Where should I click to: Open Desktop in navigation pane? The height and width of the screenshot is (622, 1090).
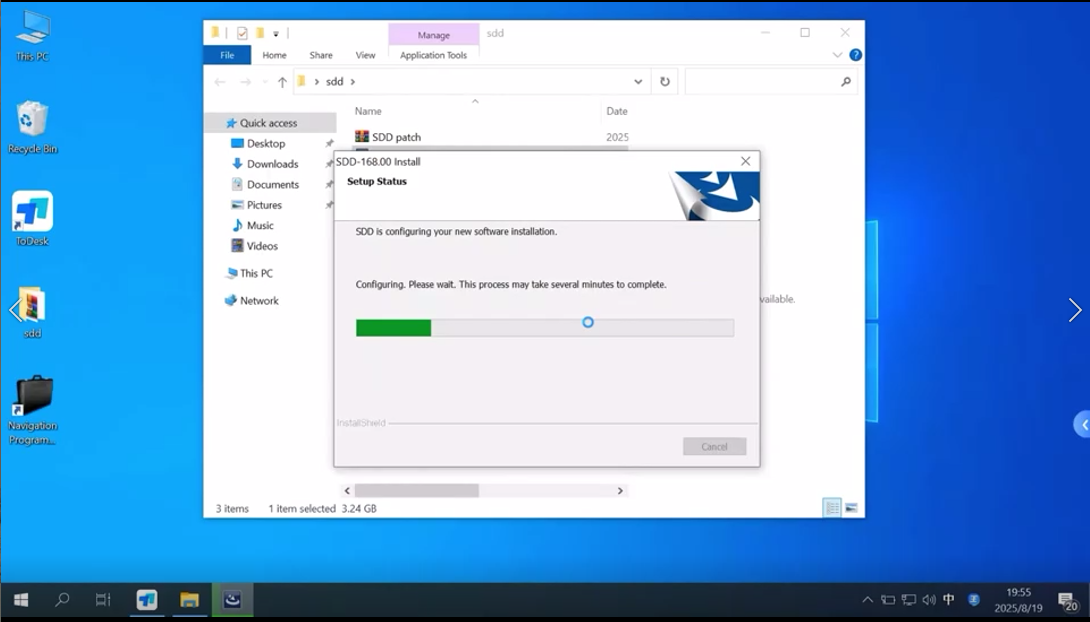[266, 143]
